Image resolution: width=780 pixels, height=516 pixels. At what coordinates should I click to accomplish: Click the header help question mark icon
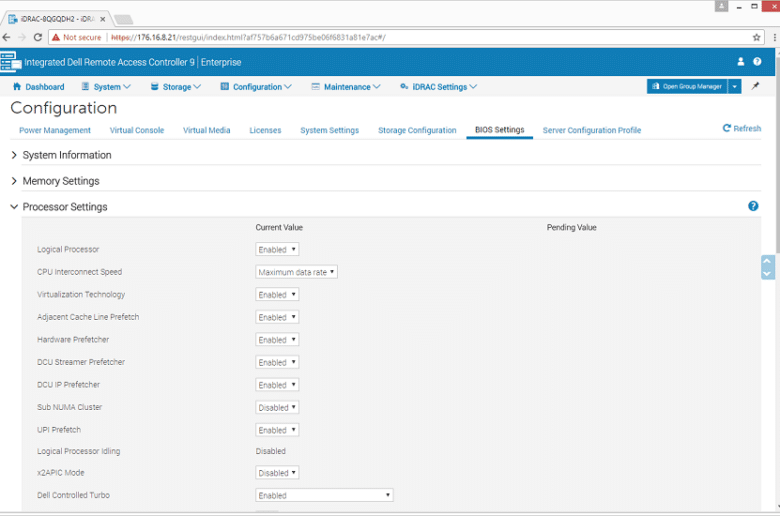pyautogui.click(x=757, y=62)
